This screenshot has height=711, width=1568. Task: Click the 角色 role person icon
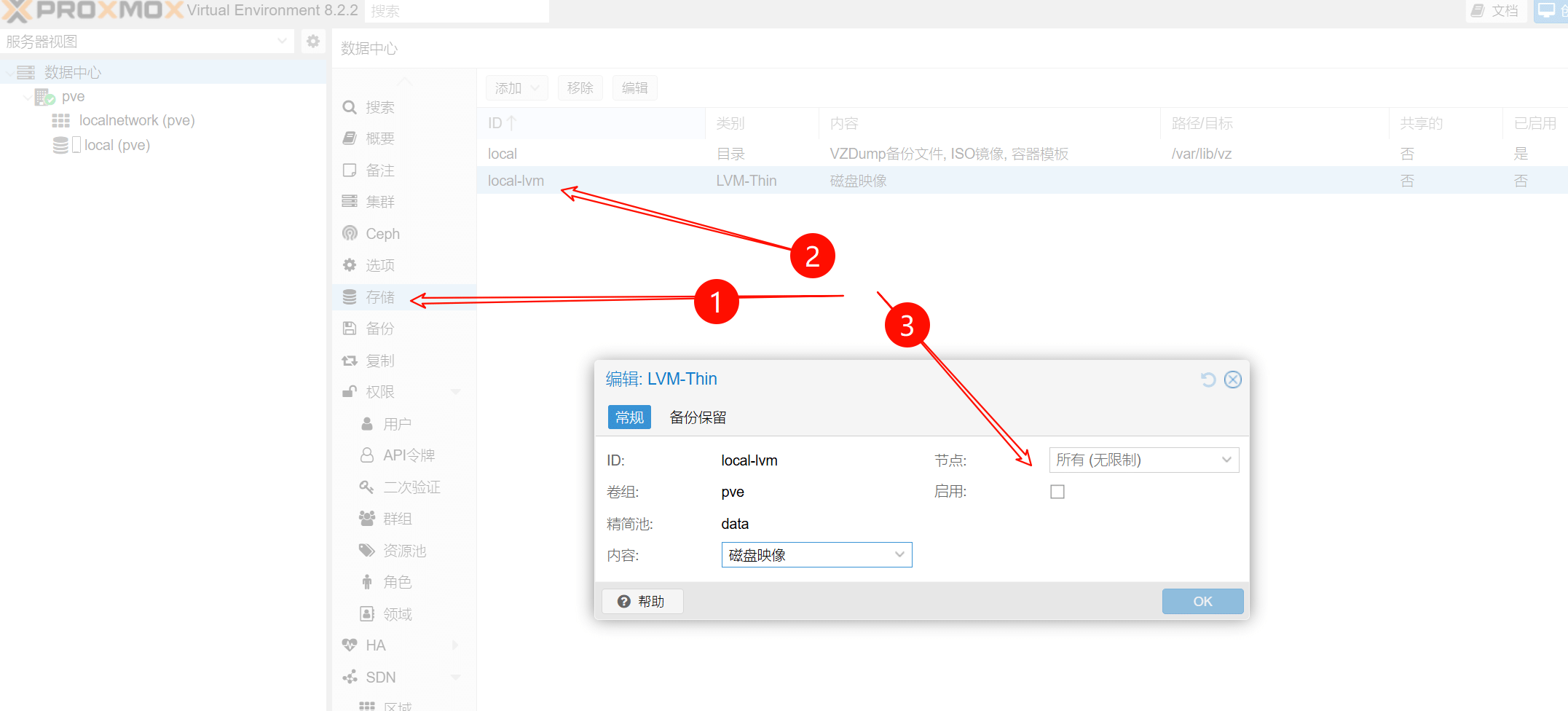(x=367, y=582)
